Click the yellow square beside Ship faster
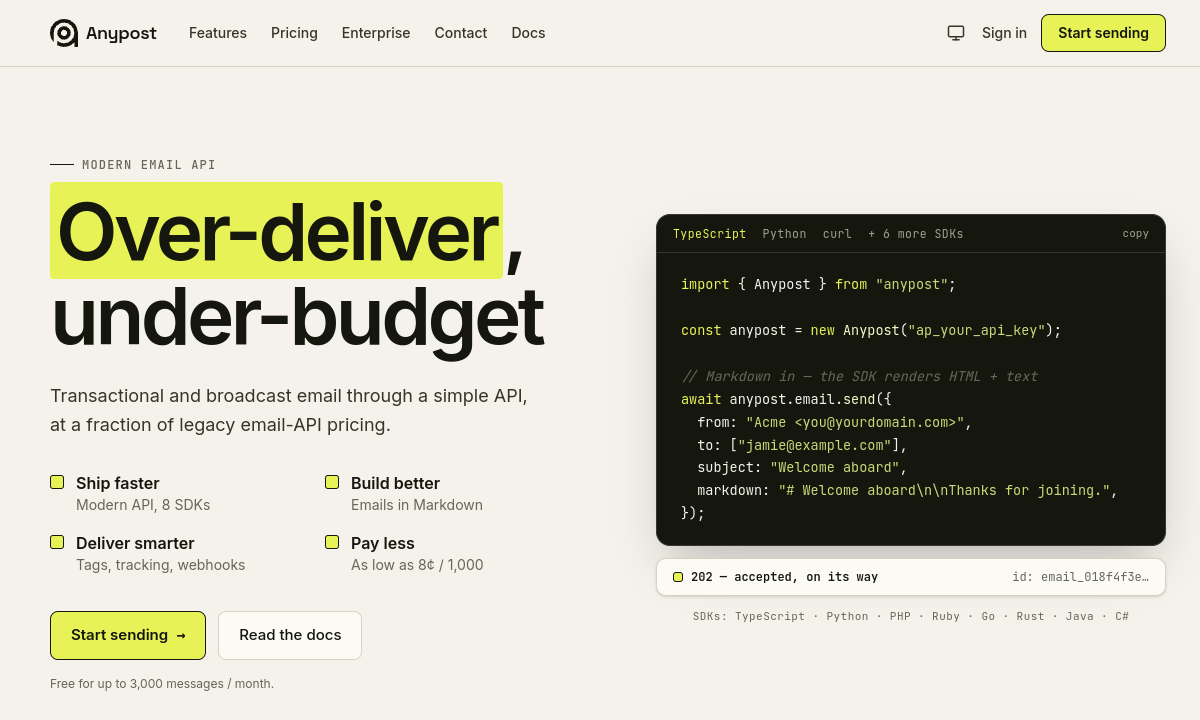 point(57,482)
